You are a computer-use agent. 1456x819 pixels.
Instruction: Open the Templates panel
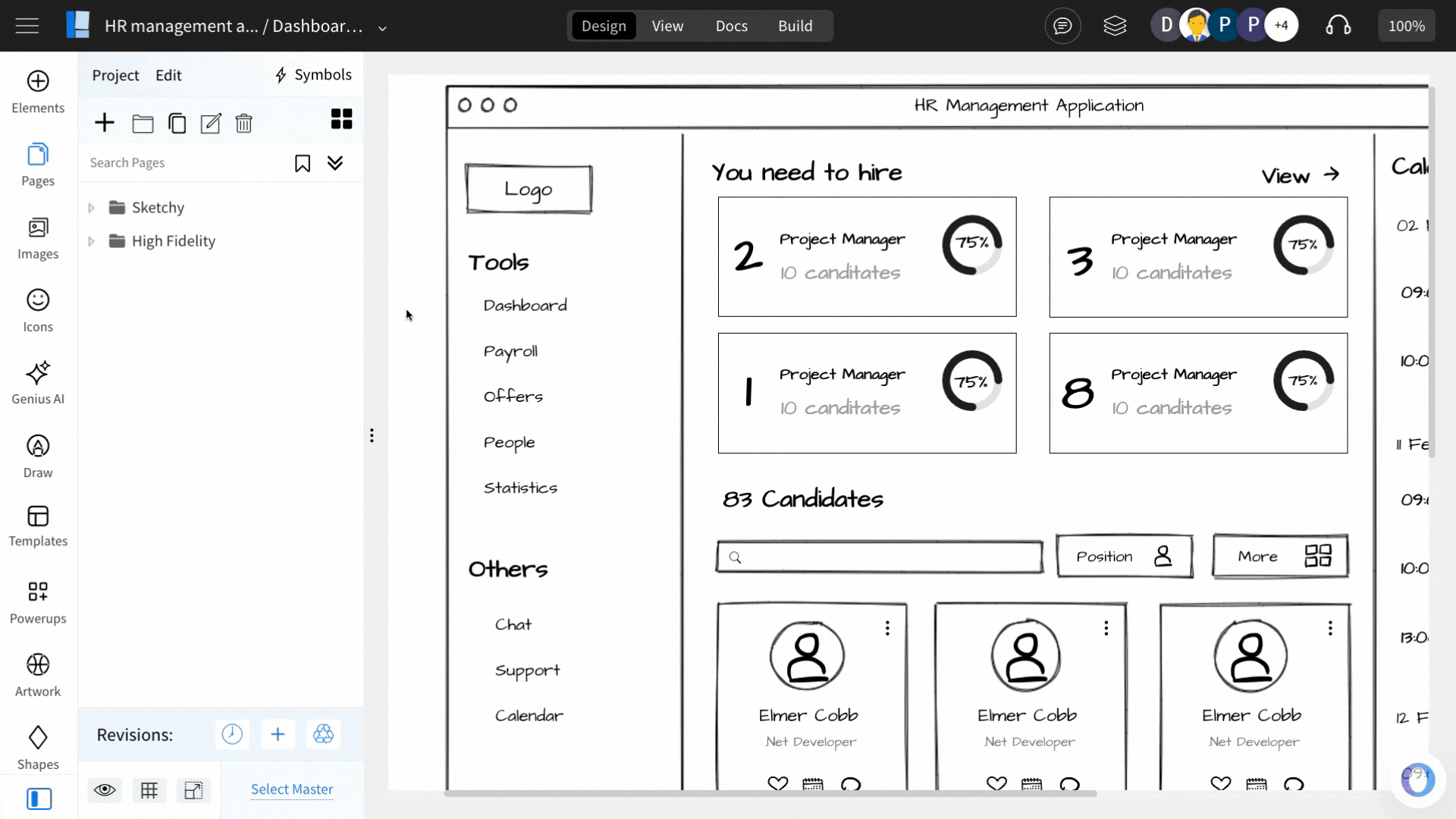point(38,525)
